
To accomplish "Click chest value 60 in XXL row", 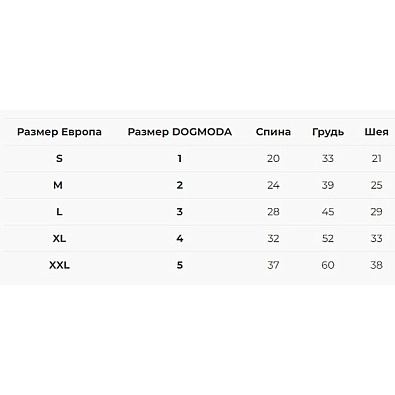I will [x=328, y=265].
